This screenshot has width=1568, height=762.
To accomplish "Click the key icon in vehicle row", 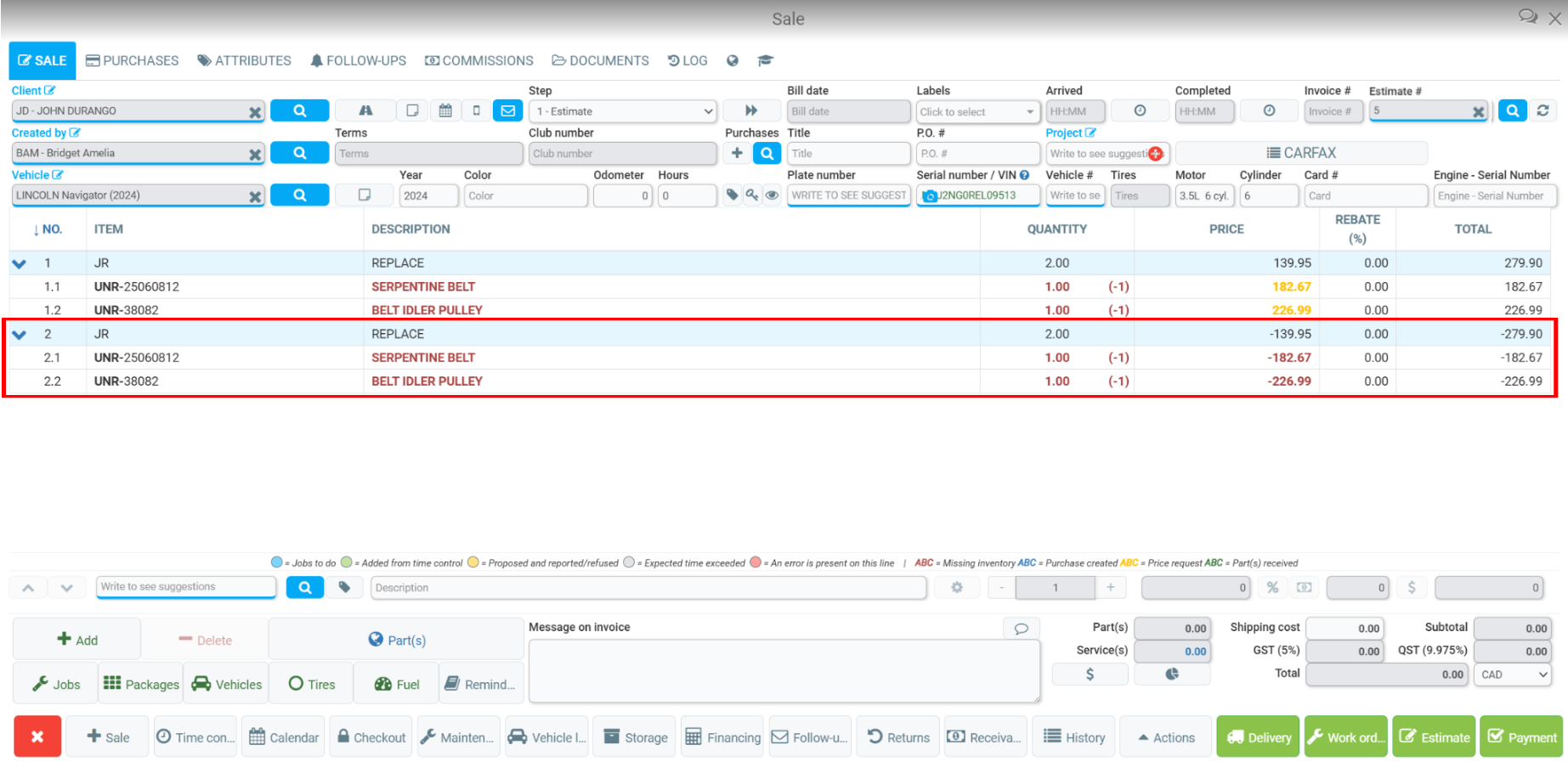I will click(x=752, y=195).
